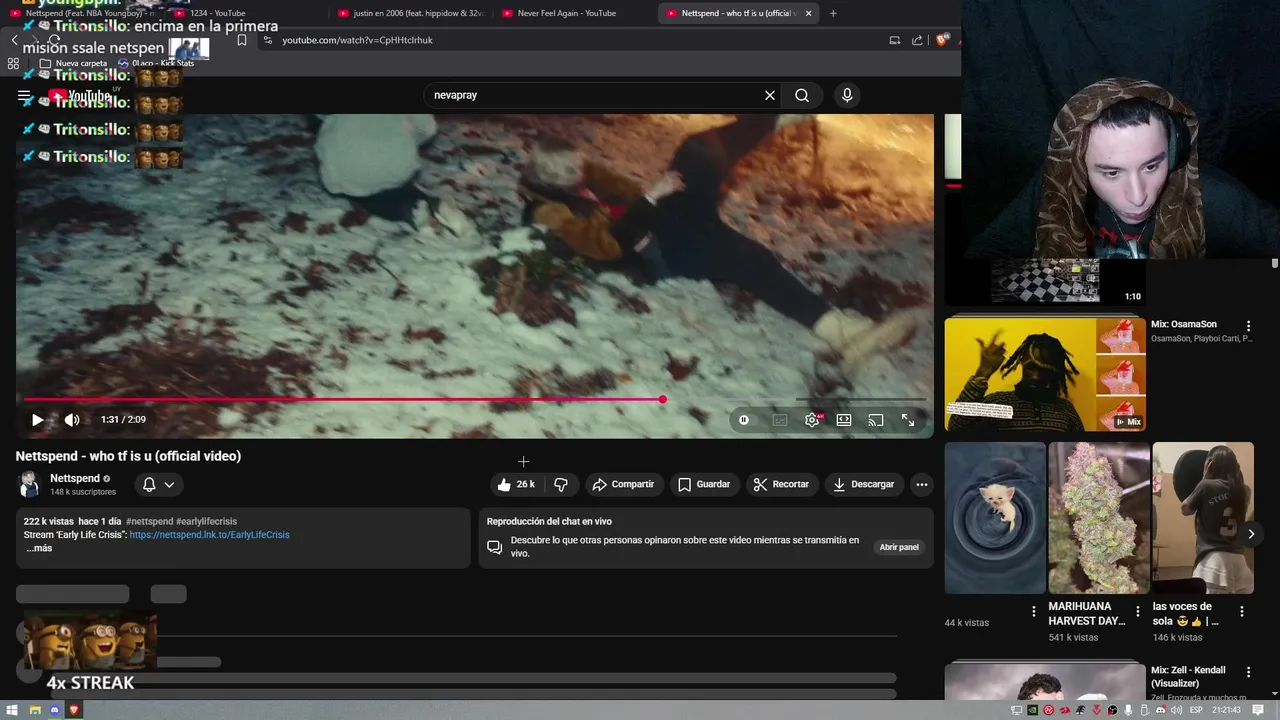Like the video showing 26 k
1280x720 pixels.
click(517, 484)
